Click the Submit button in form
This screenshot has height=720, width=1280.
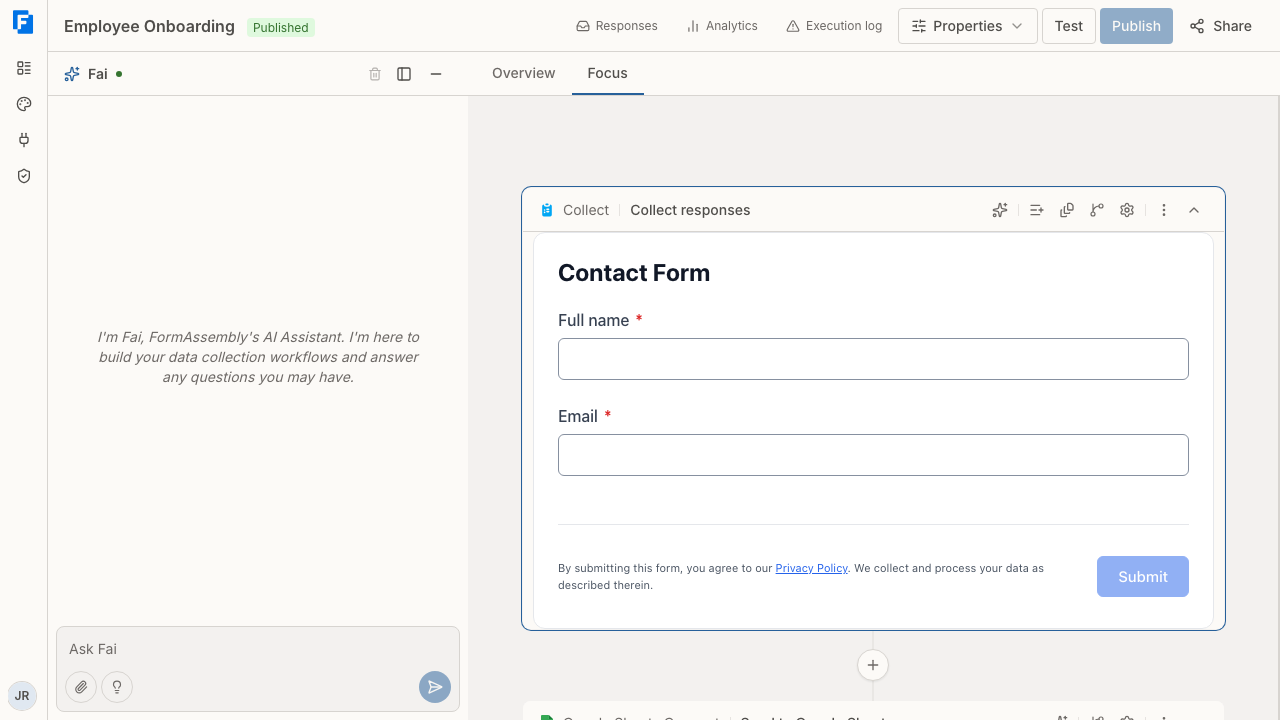tap(1143, 577)
